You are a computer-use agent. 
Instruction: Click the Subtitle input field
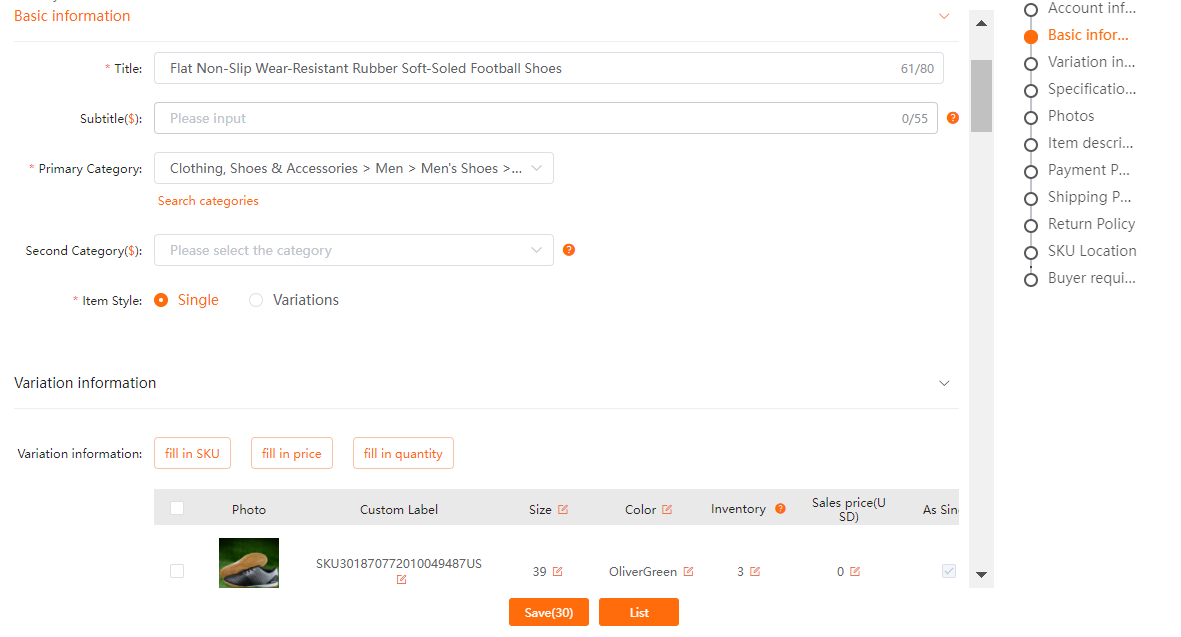(530, 118)
